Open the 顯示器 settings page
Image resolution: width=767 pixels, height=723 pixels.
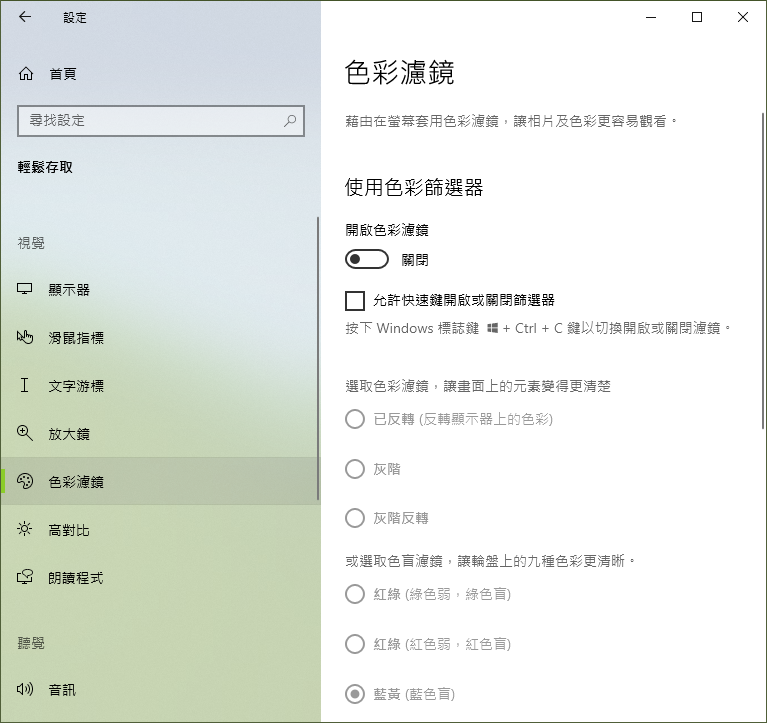[x=159, y=290]
